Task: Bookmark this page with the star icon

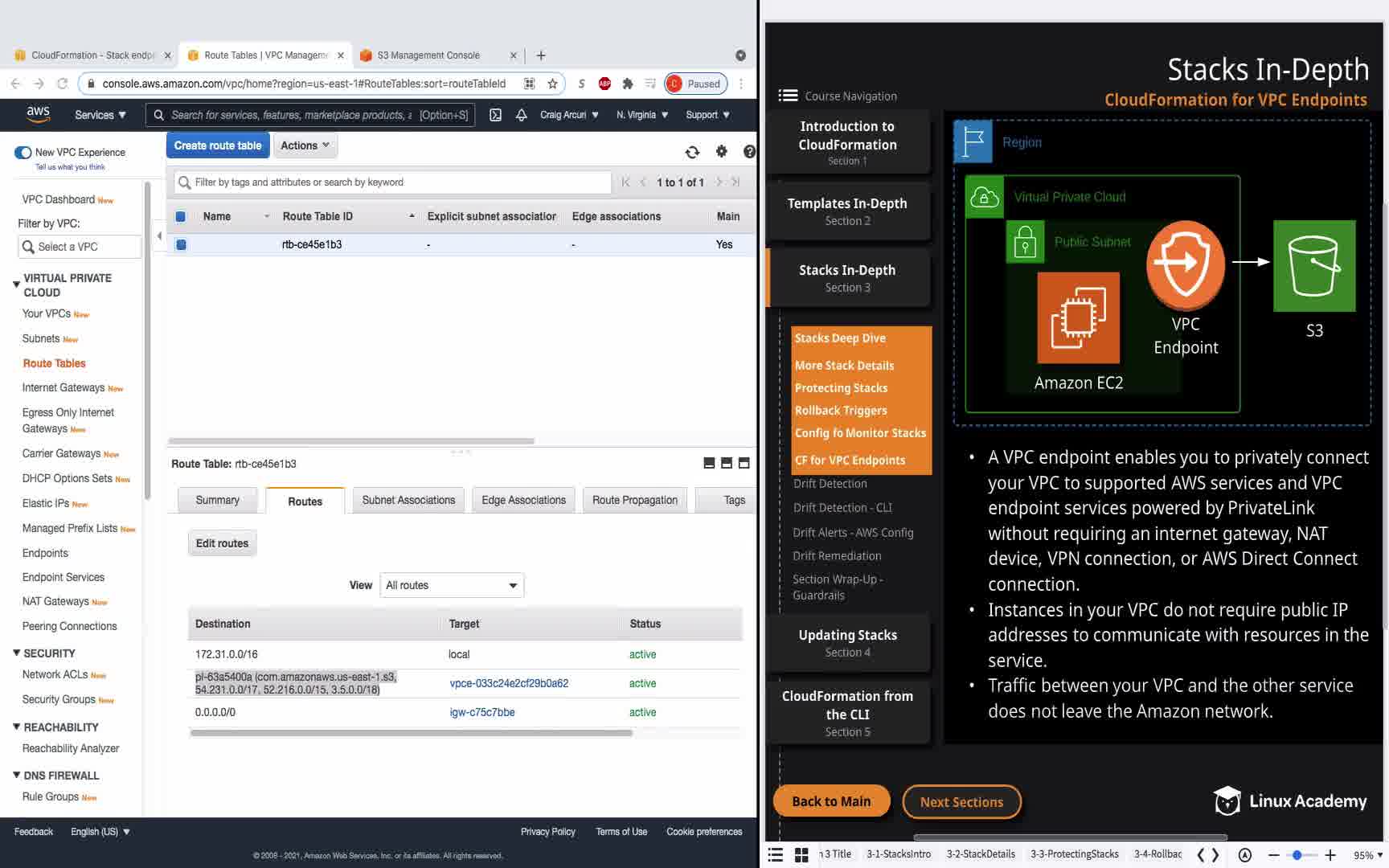Action: [552, 84]
